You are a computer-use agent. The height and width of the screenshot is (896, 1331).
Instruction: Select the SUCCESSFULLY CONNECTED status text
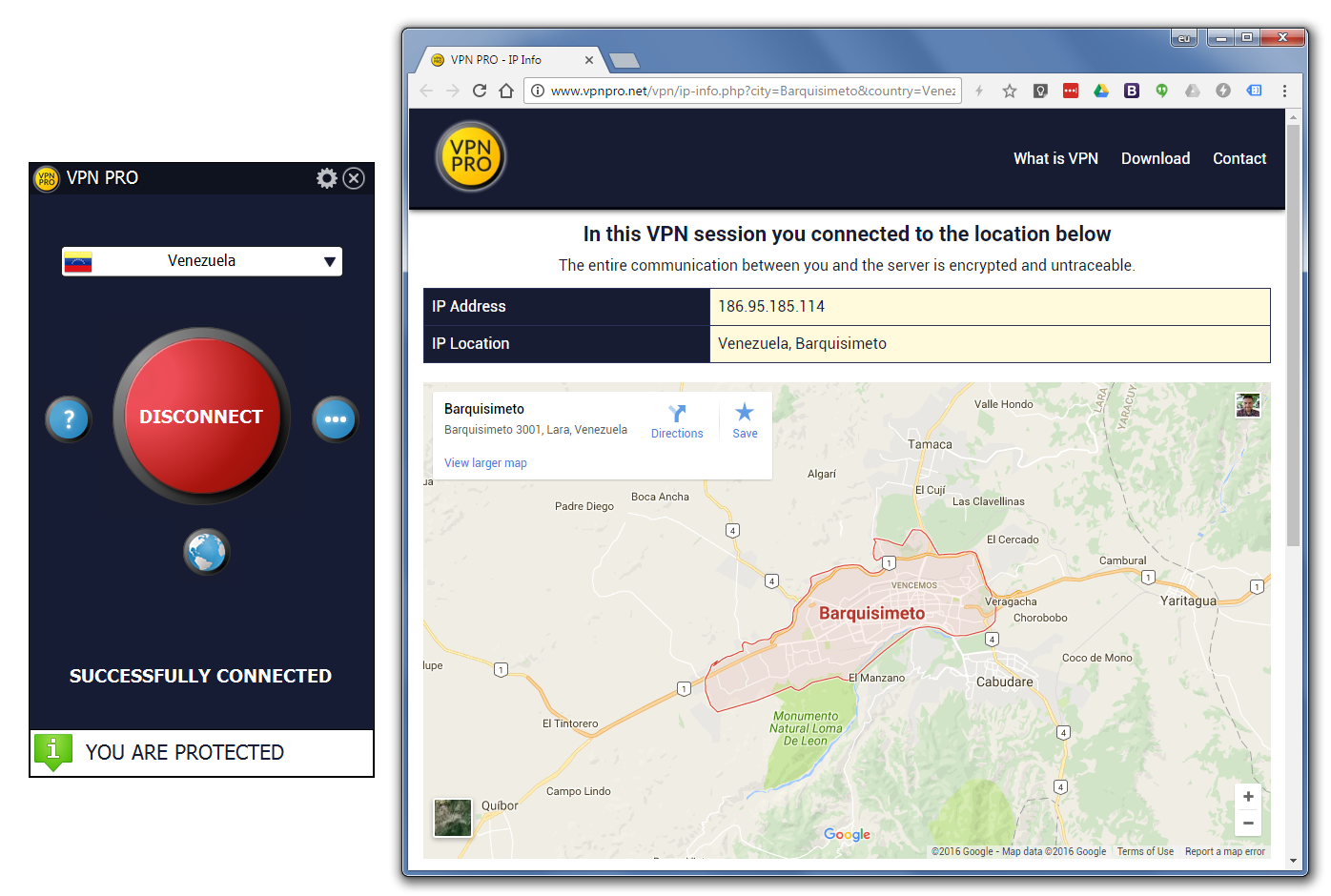[x=200, y=676]
